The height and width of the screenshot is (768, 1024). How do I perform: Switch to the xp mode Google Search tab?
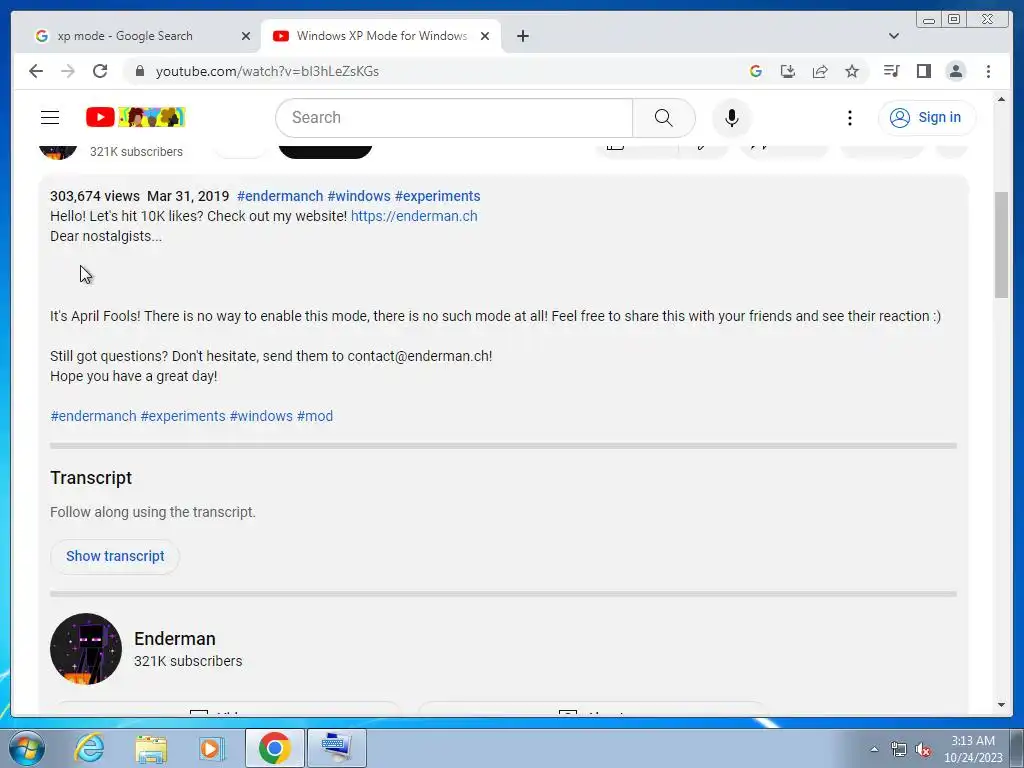click(137, 36)
